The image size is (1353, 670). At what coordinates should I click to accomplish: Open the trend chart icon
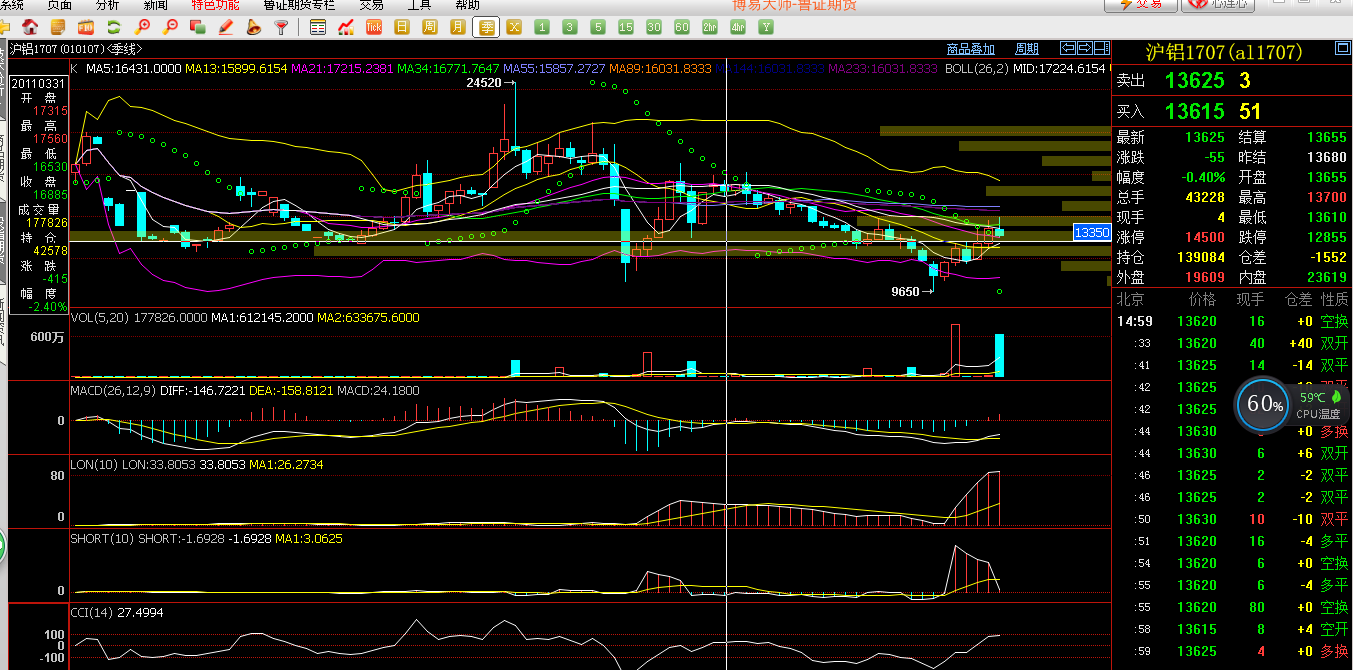pyautogui.click(x=346, y=27)
